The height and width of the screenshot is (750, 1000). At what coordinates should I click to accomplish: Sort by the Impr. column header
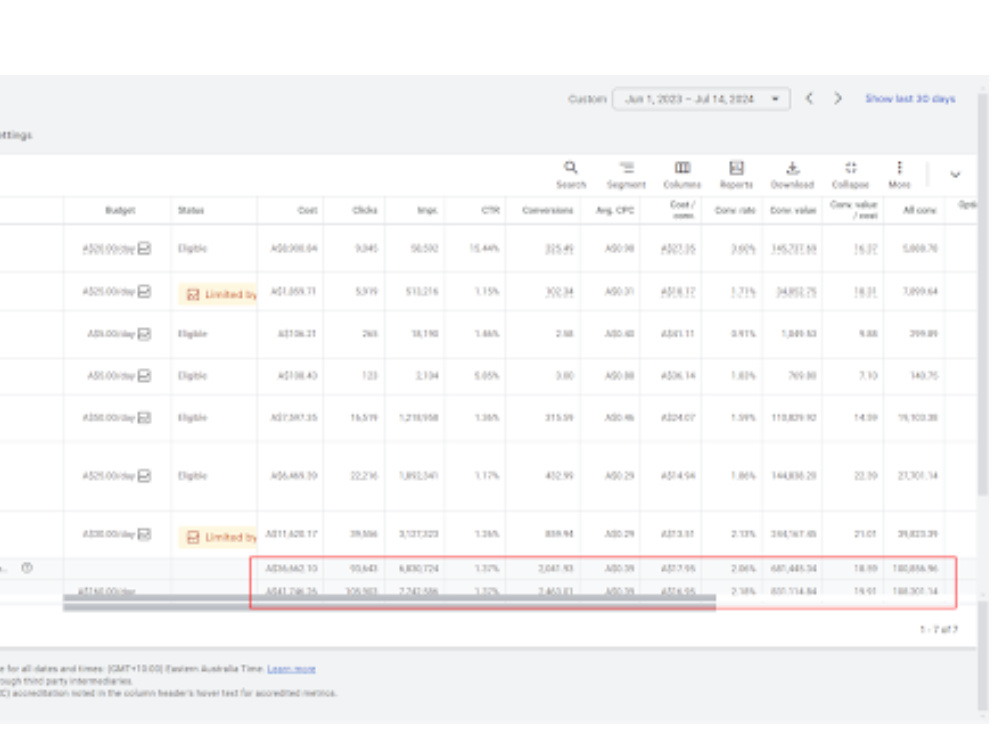pos(427,210)
